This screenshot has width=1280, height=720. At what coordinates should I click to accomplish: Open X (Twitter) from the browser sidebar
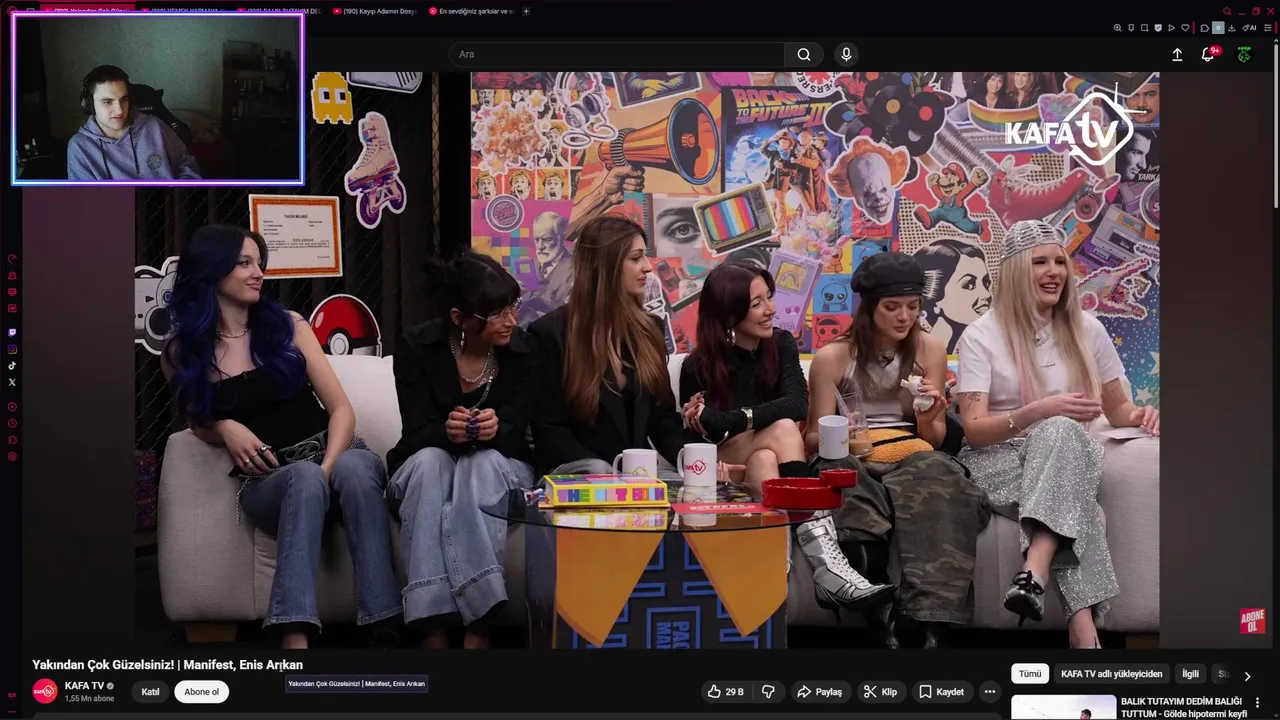(x=12, y=382)
